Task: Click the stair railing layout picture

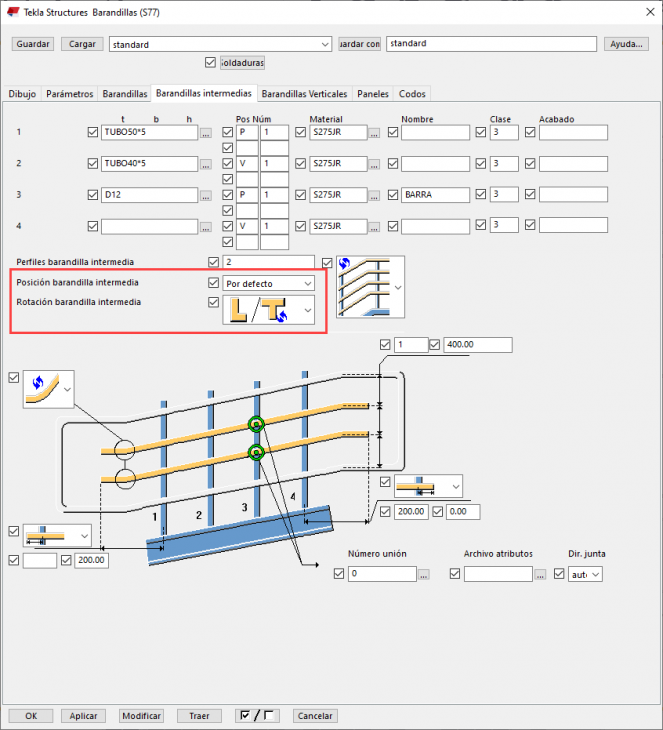Action: pos(365,287)
